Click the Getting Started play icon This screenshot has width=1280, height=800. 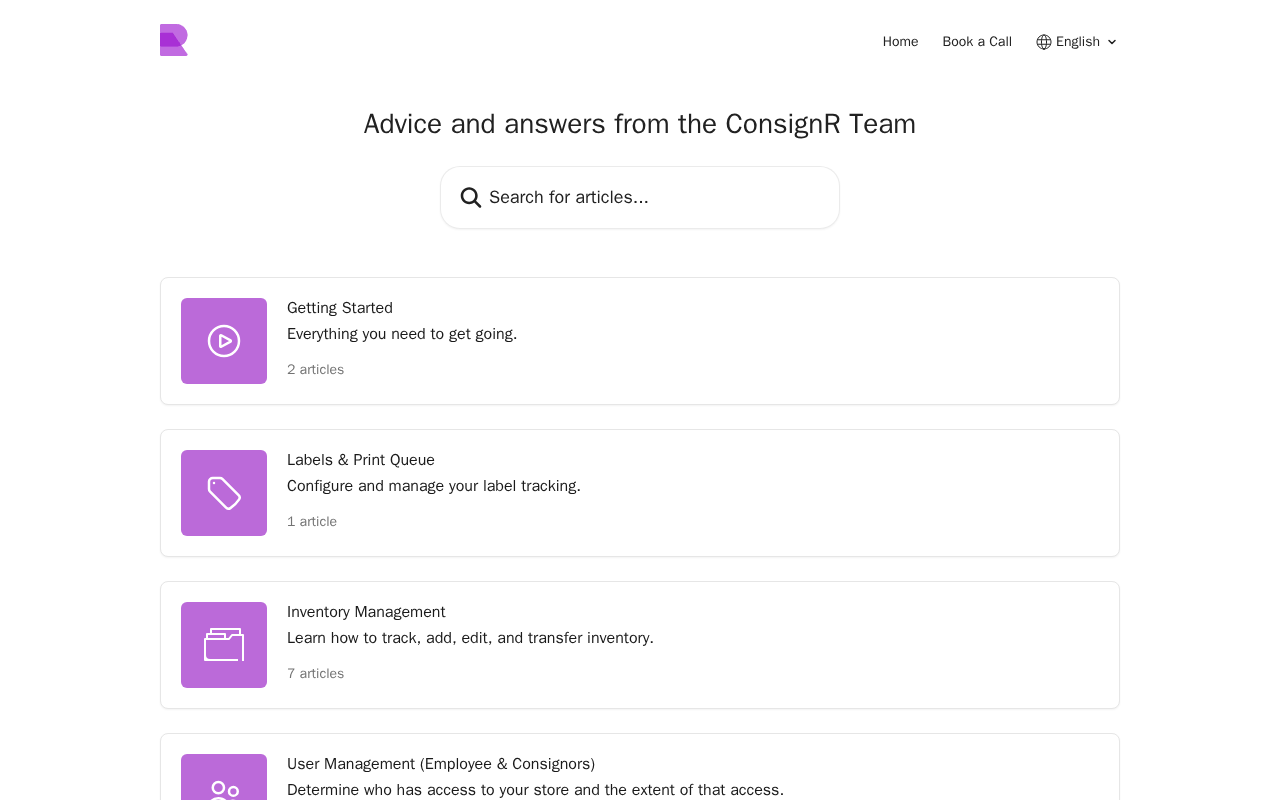[x=224, y=341]
